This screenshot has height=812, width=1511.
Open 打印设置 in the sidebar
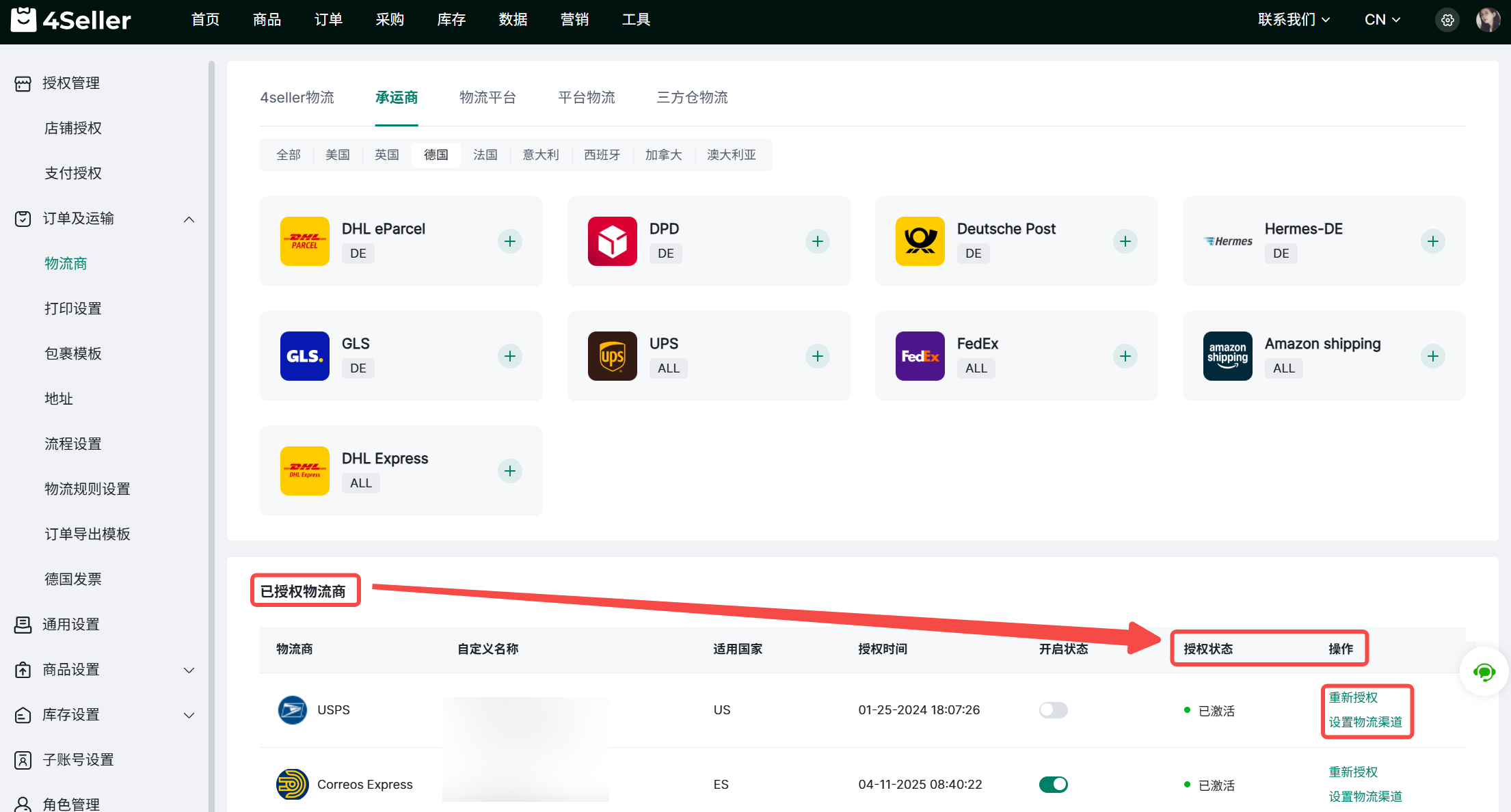click(73, 309)
